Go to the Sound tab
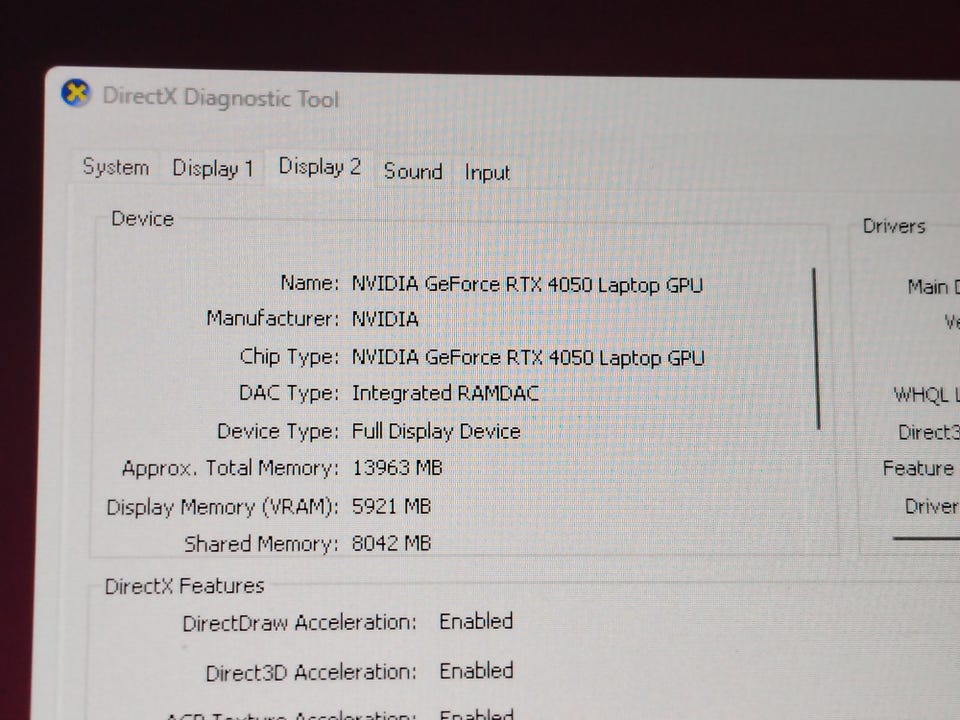The image size is (960, 720). click(x=413, y=171)
